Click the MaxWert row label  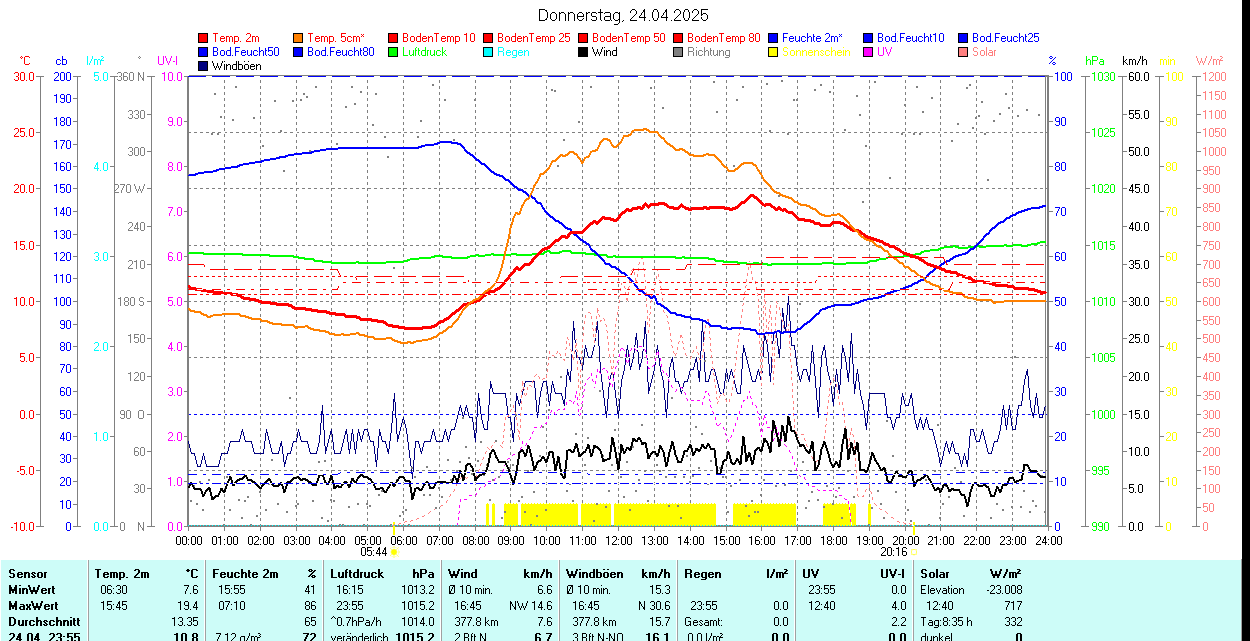tap(35, 606)
